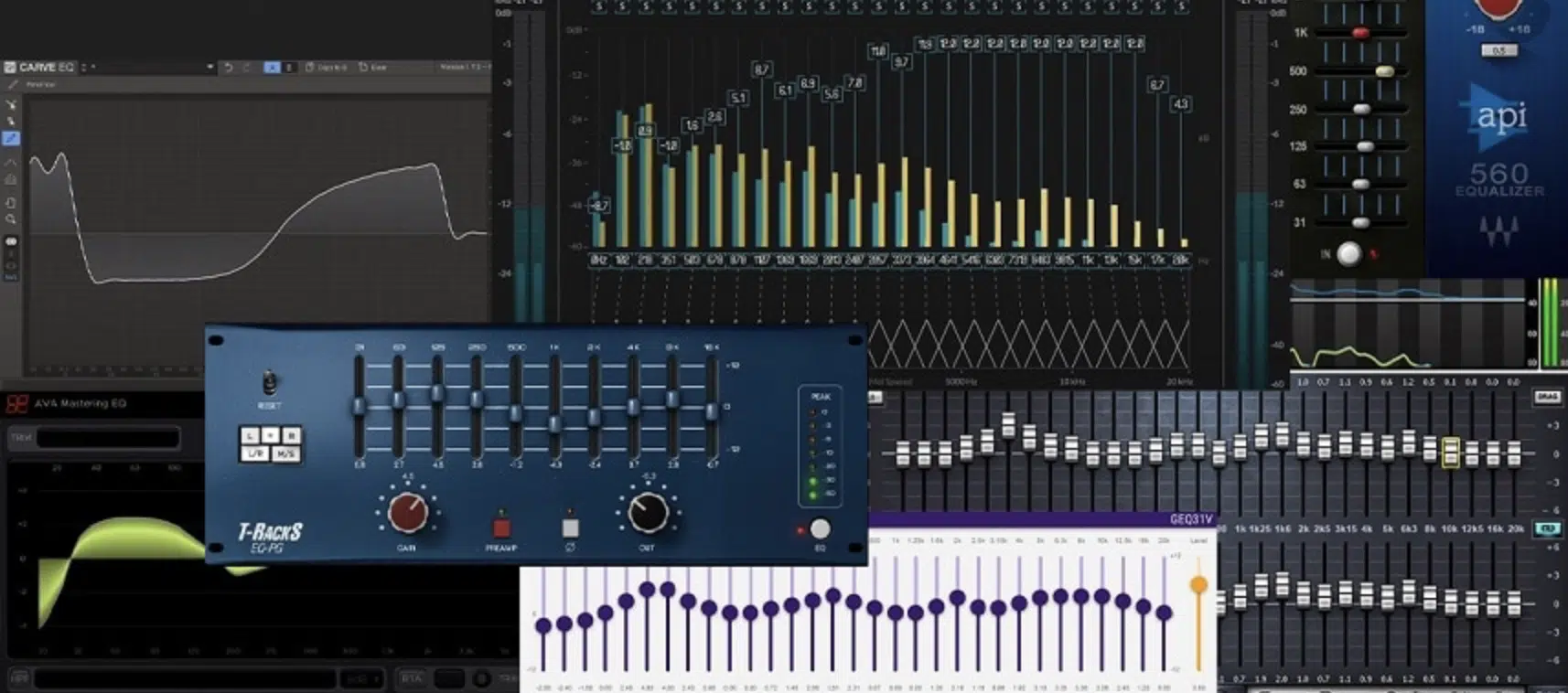
Task: Click the black OUT knob on T-RackS
Action: (649, 513)
